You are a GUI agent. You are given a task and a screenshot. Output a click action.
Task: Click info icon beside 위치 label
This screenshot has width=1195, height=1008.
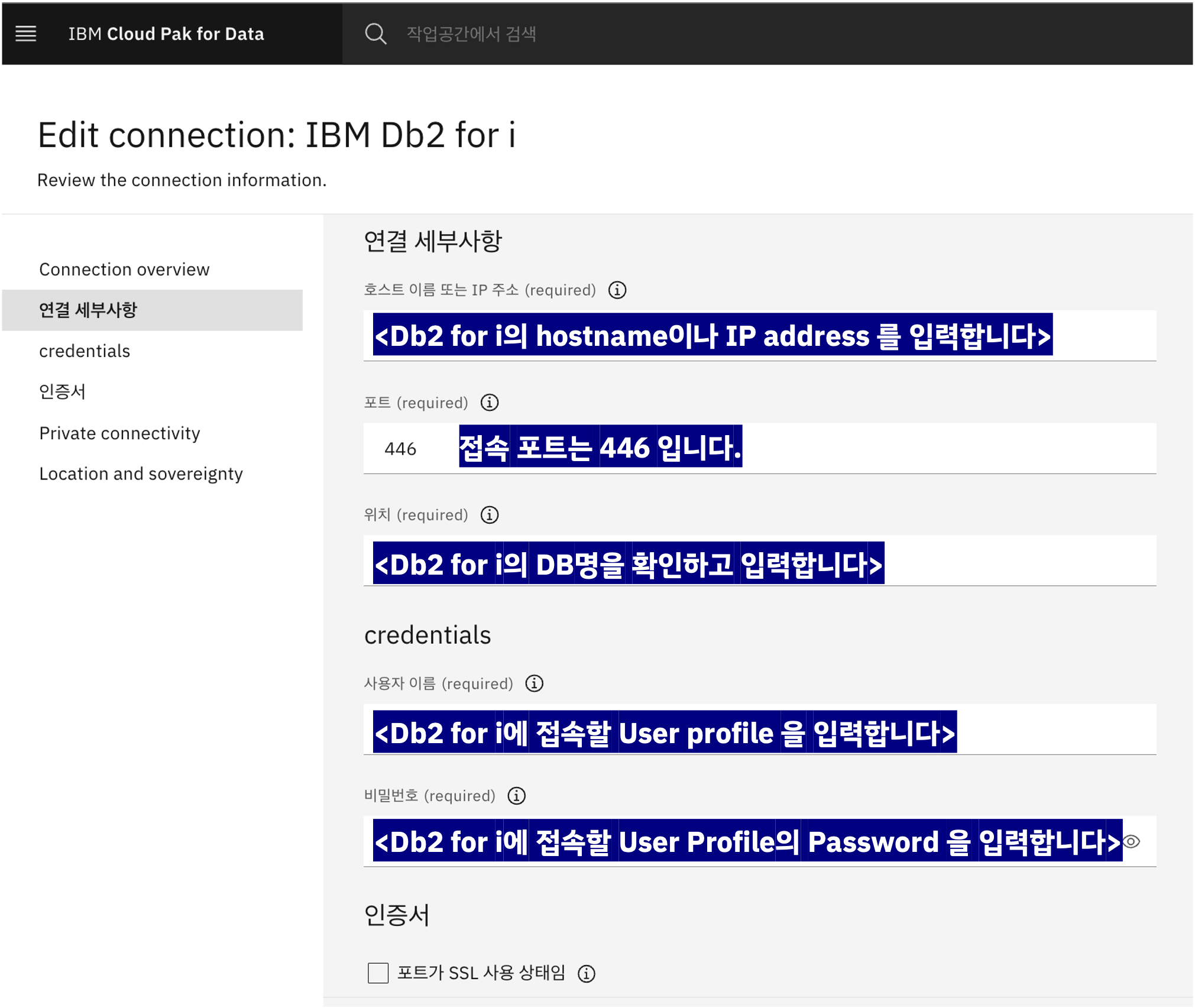pyautogui.click(x=489, y=515)
